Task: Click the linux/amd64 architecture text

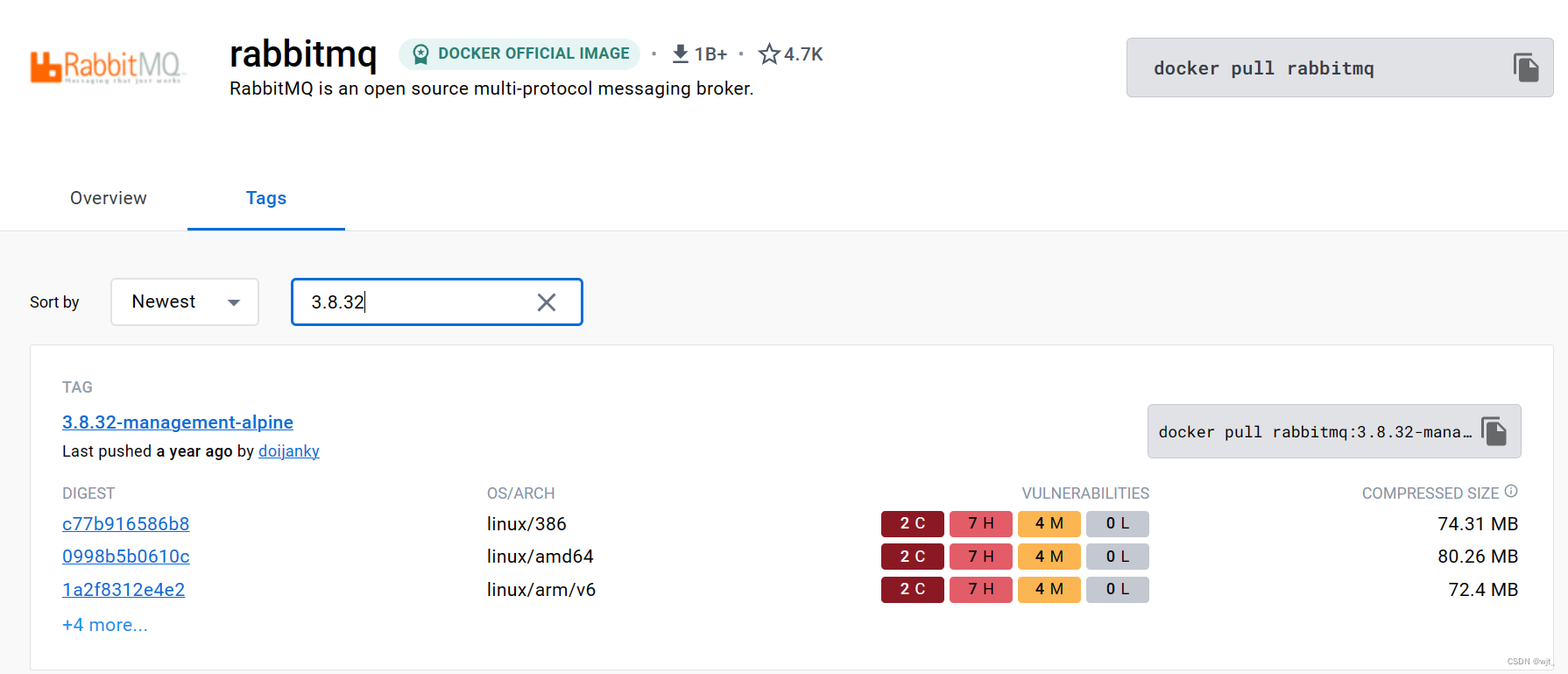Action: (x=540, y=557)
